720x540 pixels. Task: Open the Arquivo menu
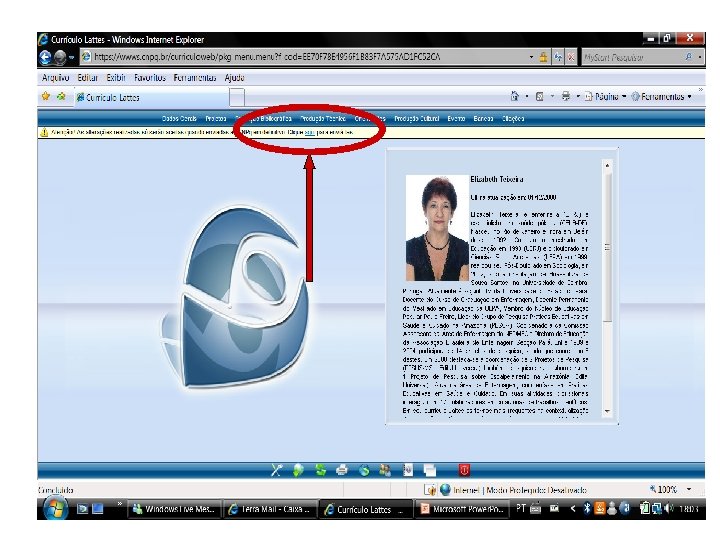click(x=55, y=78)
